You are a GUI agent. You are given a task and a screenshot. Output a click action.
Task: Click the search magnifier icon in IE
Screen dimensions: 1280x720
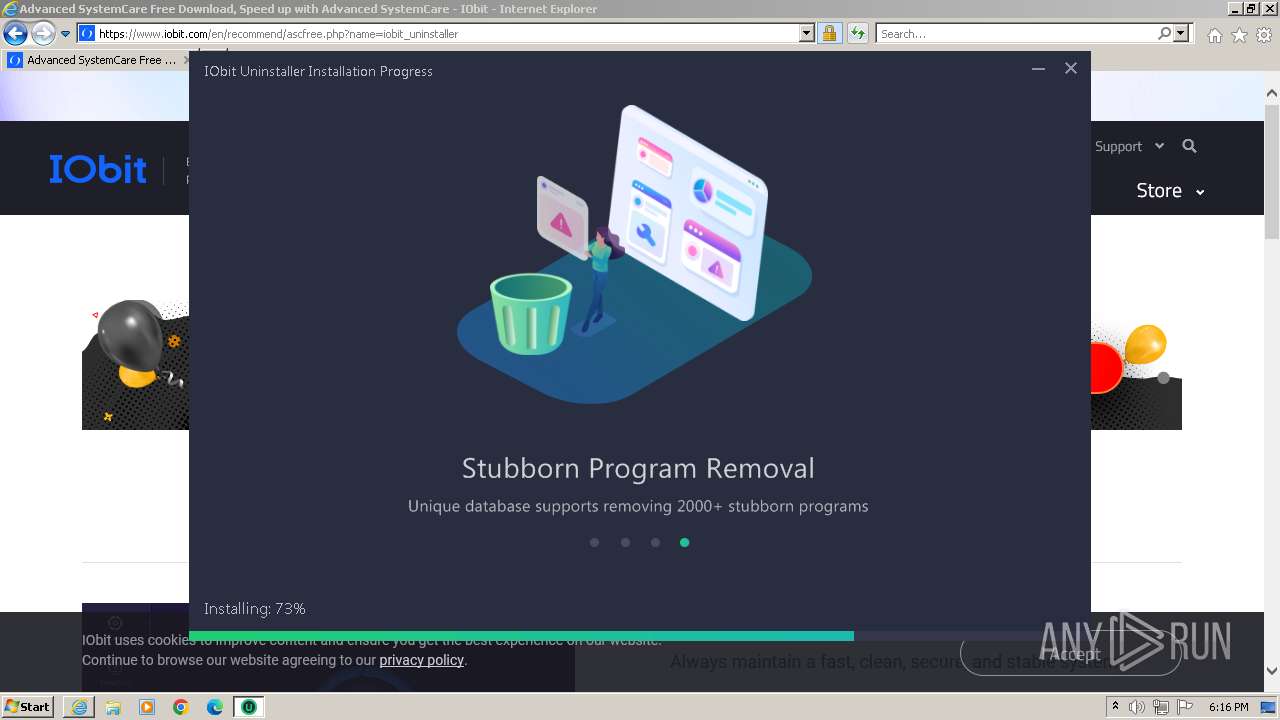(1164, 34)
